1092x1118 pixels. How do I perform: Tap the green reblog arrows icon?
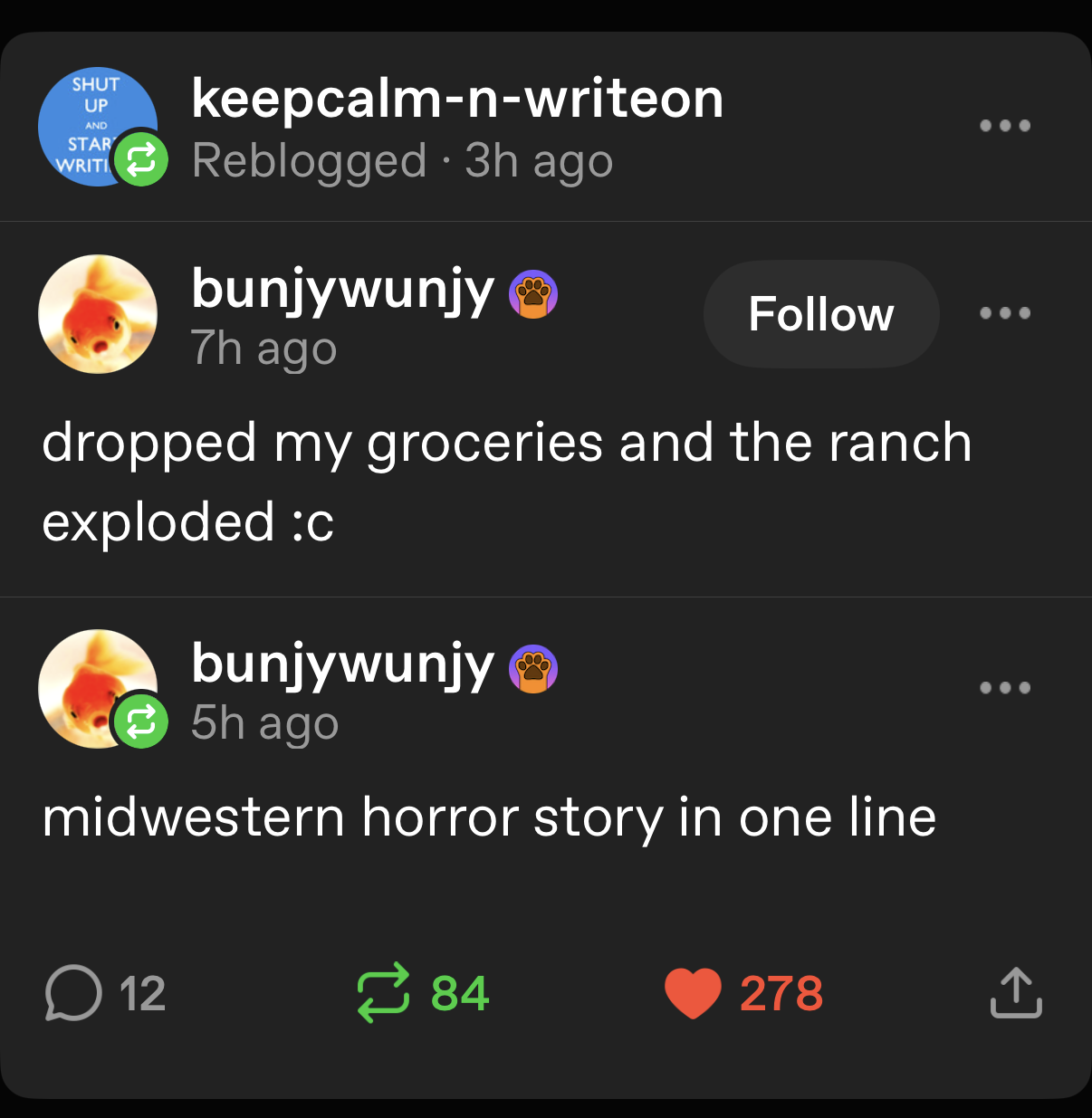tap(384, 993)
